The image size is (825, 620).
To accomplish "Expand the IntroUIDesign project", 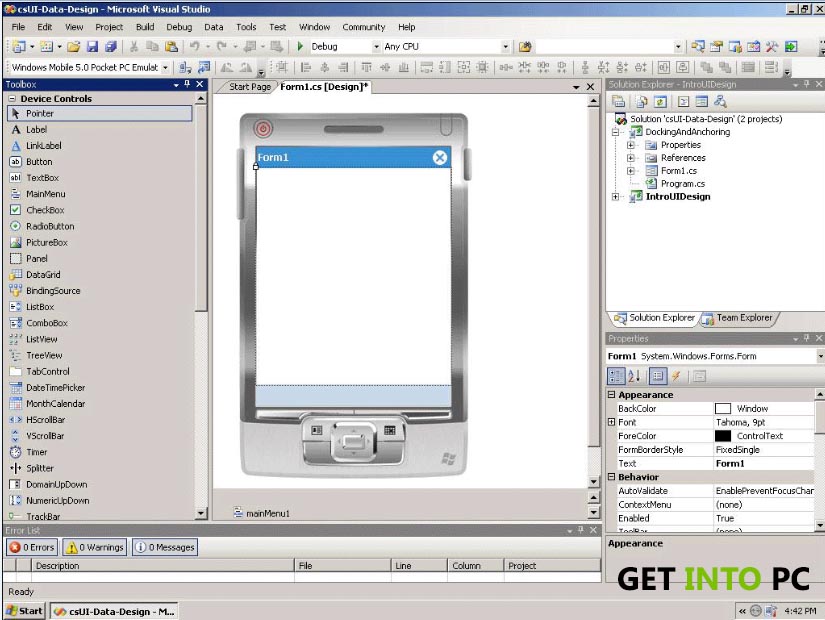I will click(615, 197).
